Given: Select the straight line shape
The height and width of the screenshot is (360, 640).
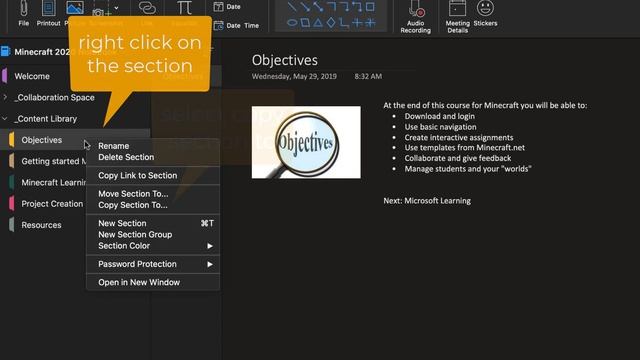Looking at the screenshot, I should click(x=292, y=7).
